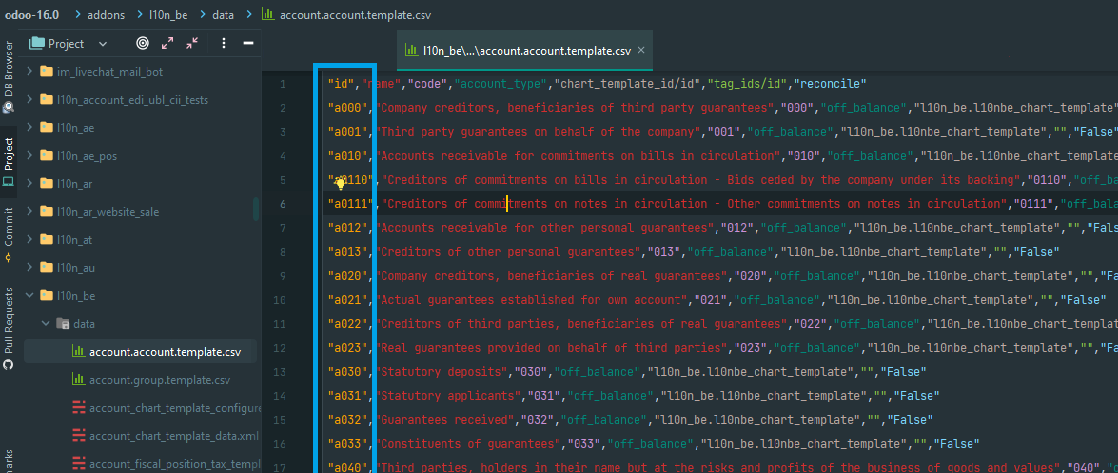Expand the l10n_ar_website_sale folder
Viewport: 1118px width, 473px height.
(x=30, y=212)
